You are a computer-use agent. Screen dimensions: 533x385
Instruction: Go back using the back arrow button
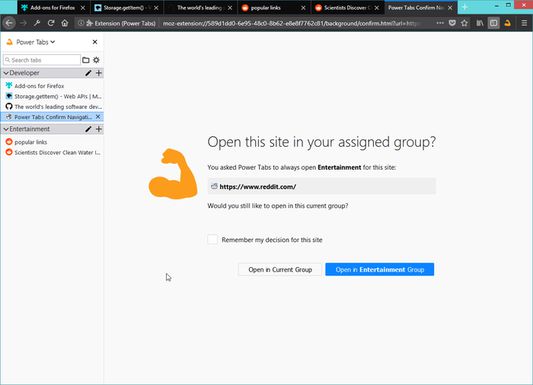[x=9, y=23]
